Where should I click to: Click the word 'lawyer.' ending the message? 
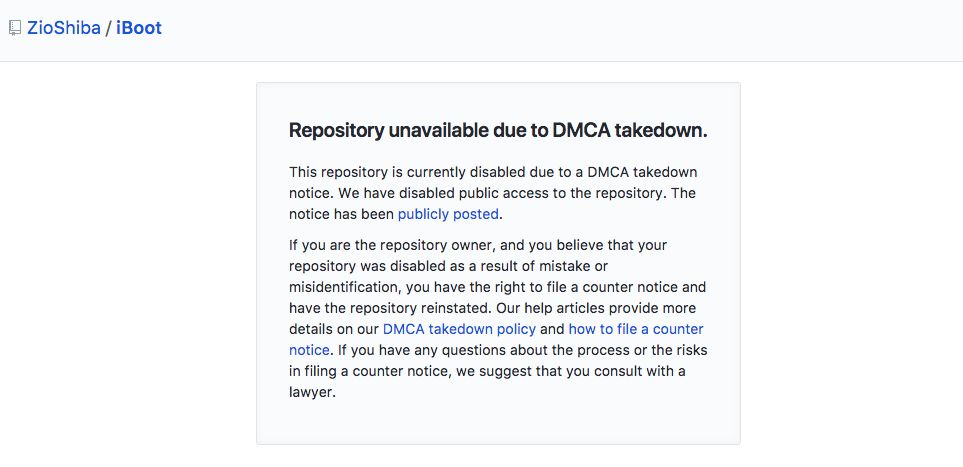point(313,392)
